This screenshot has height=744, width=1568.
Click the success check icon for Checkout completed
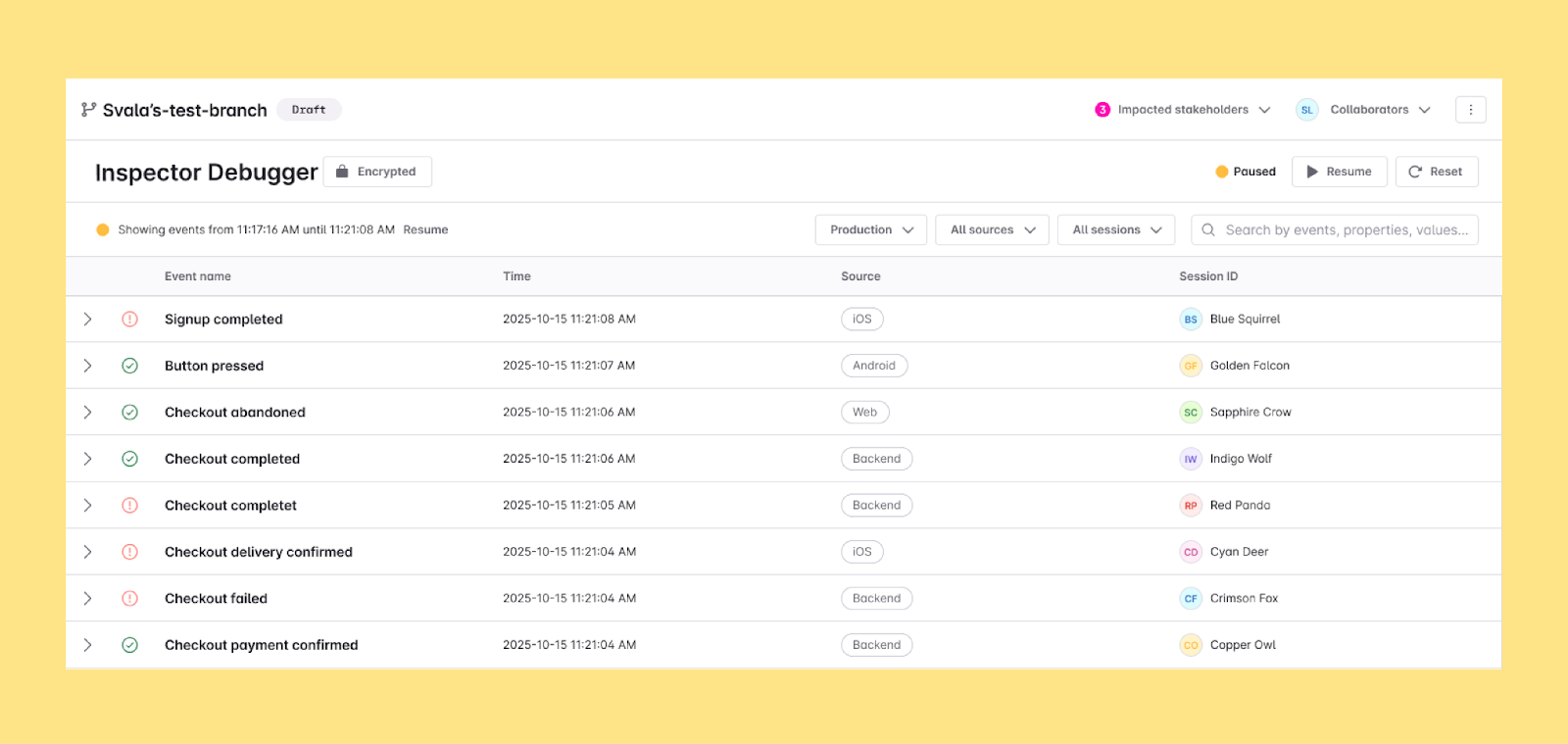tap(129, 459)
